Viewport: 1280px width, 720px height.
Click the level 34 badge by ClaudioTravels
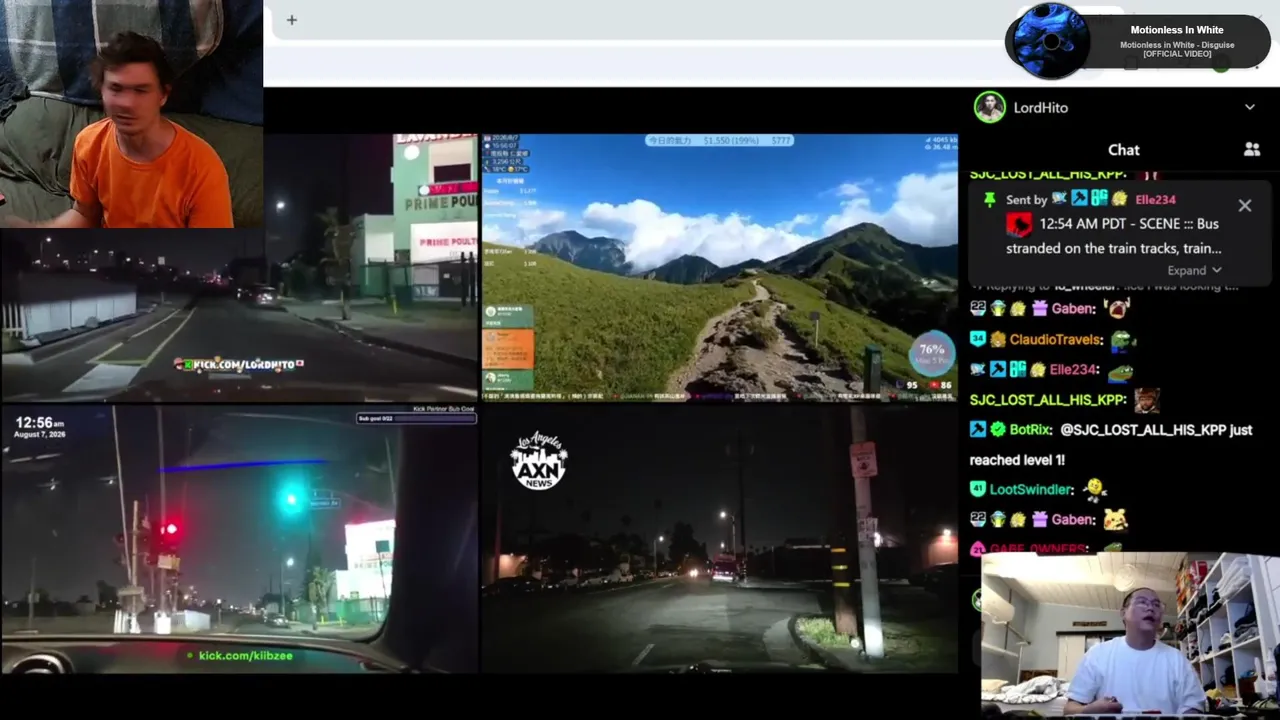point(978,339)
